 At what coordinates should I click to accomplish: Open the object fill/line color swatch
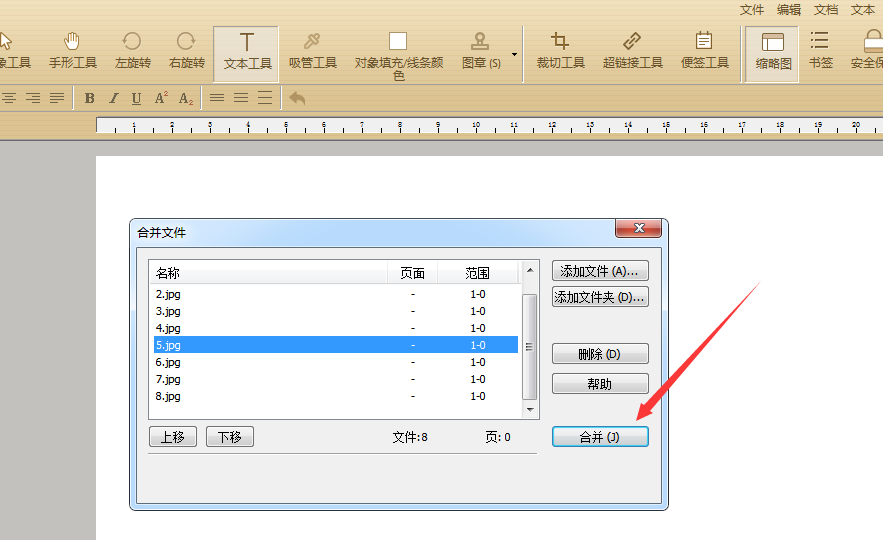point(398,41)
